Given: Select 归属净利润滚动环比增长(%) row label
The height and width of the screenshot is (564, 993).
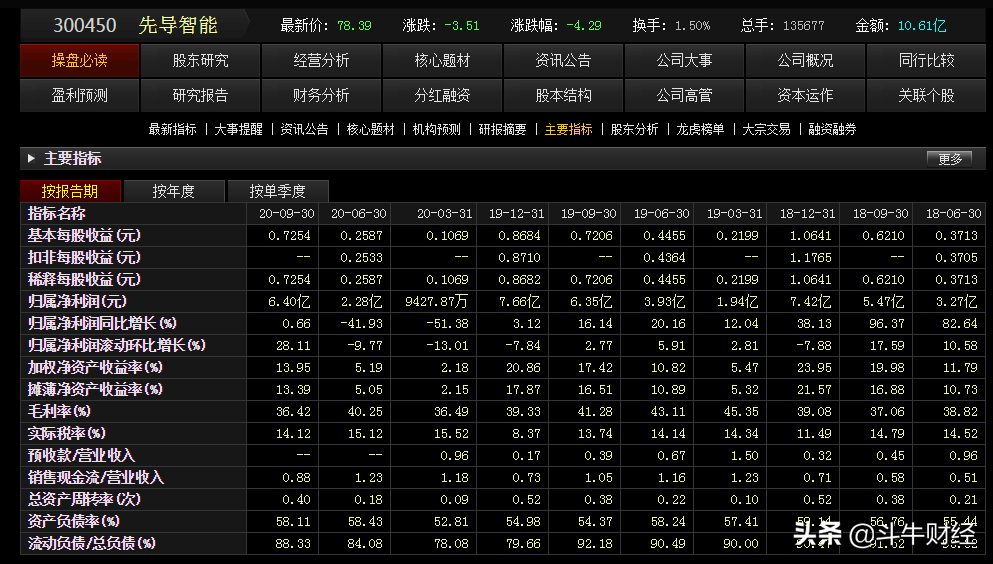Looking at the screenshot, I should (x=117, y=346).
